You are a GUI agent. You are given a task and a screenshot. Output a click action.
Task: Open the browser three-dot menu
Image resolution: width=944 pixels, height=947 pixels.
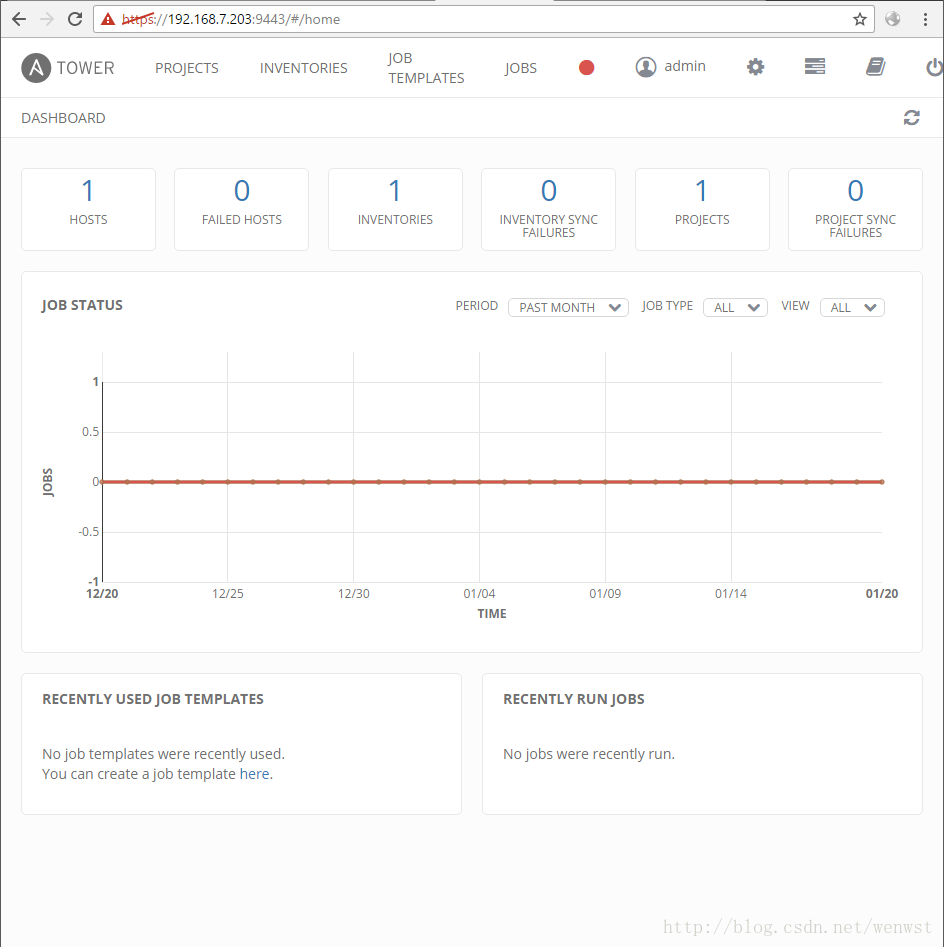point(925,19)
